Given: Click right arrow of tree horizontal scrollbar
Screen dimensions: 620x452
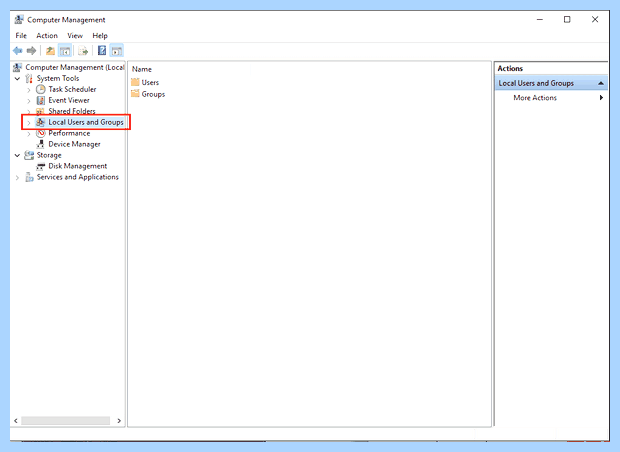Looking at the screenshot, I should (x=119, y=421).
